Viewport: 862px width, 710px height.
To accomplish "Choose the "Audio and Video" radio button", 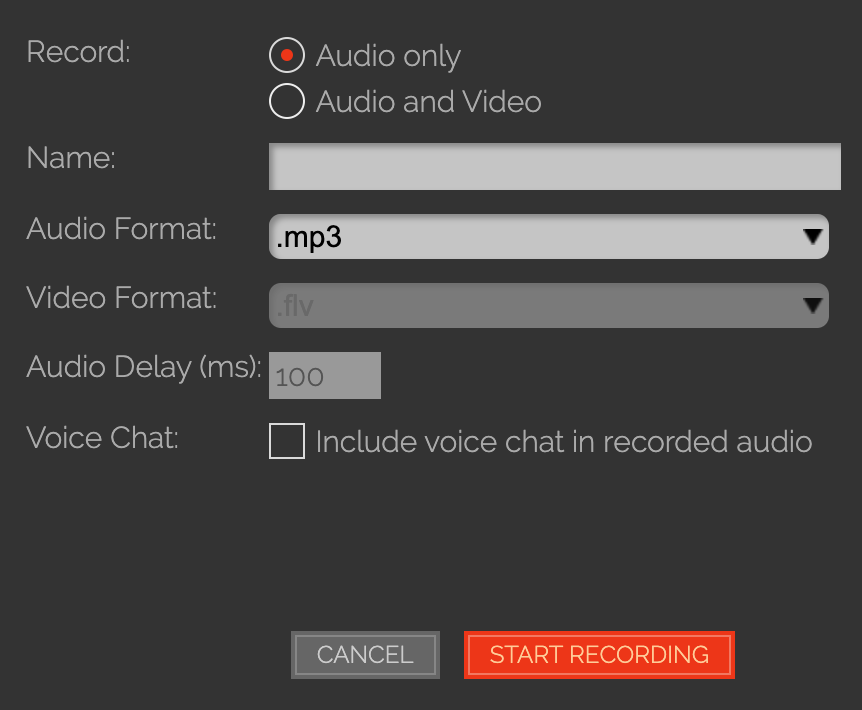I will pyautogui.click(x=287, y=101).
